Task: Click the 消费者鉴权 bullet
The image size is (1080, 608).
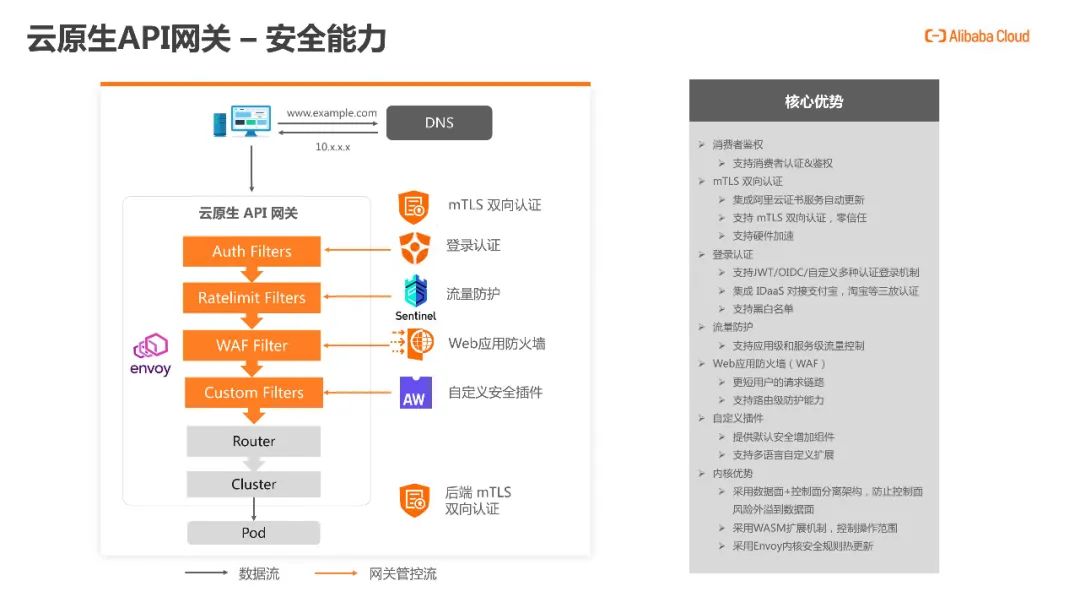Action: 738,145
